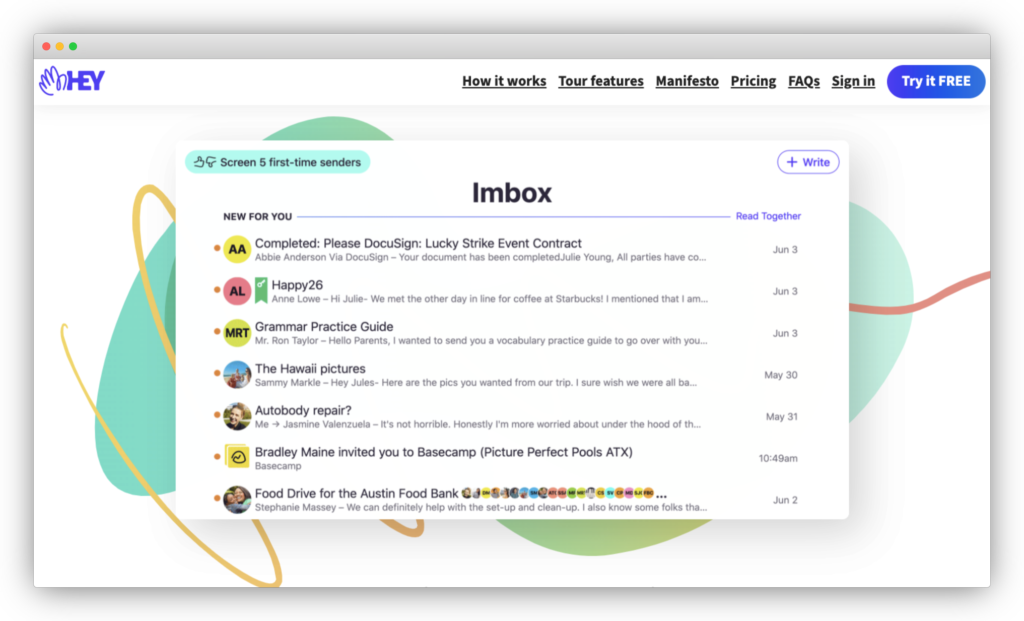Click the yellow MRT avatar icon
The height and width of the screenshot is (621, 1024).
[237, 333]
